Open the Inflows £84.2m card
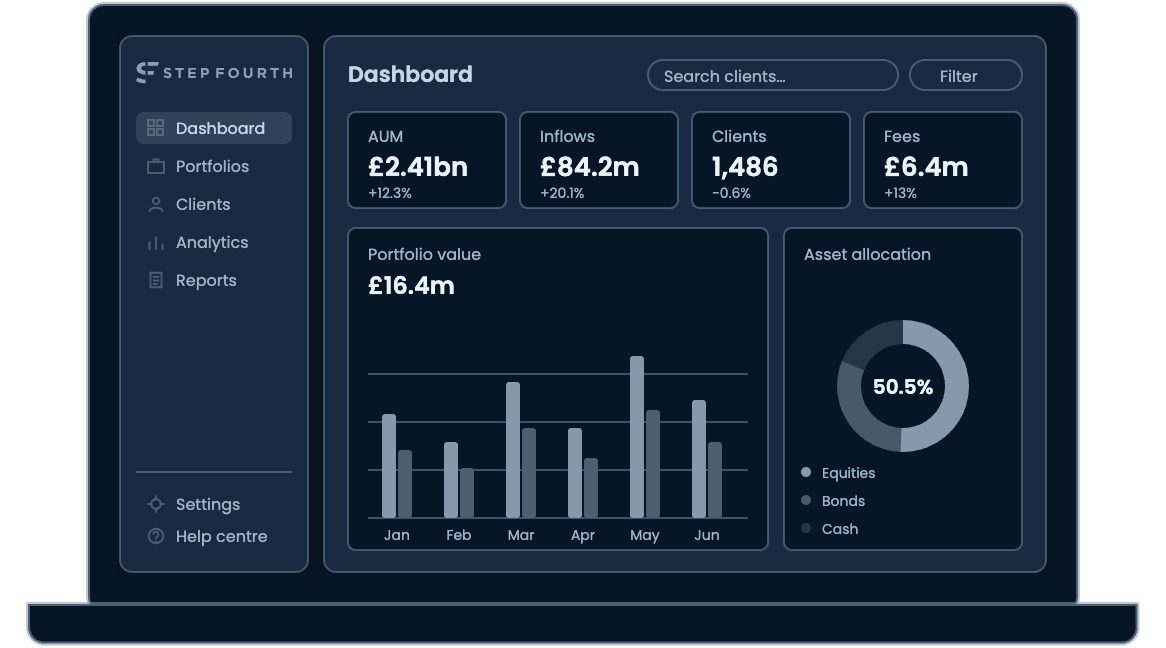Image resolution: width=1166 pixels, height=648 pixels. 599,160
